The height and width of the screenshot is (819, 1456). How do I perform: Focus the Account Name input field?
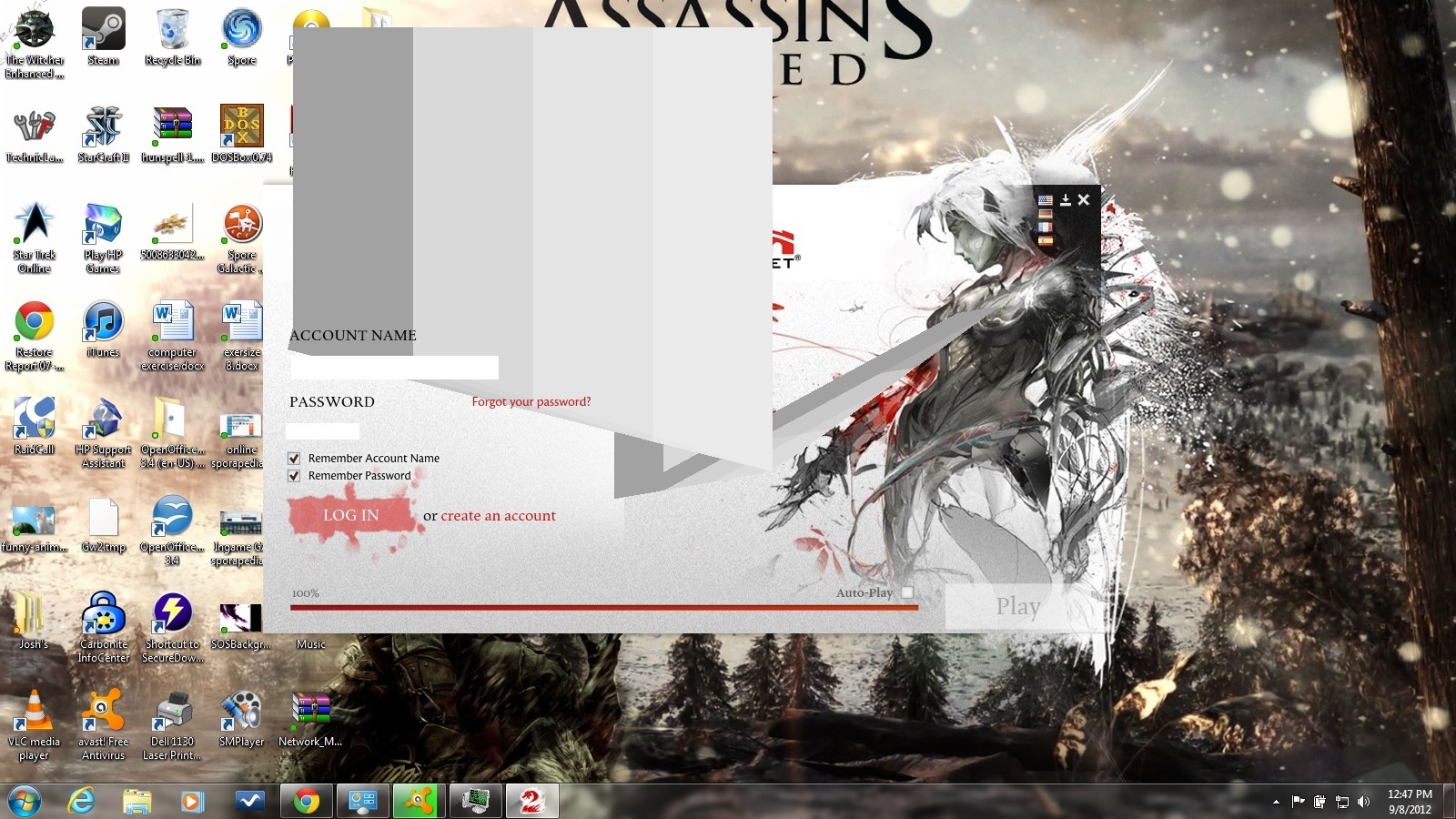click(394, 368)
